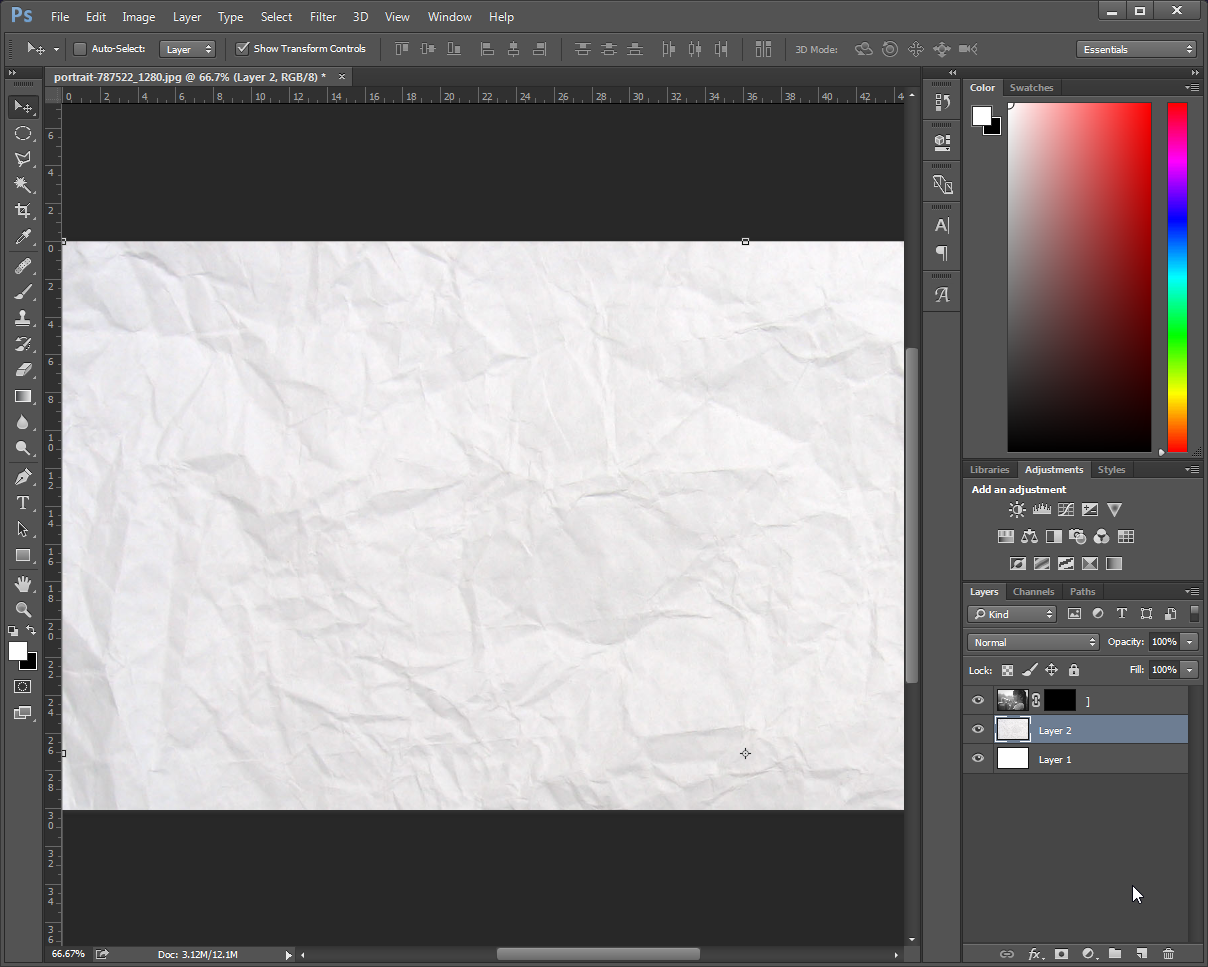Select the Rectangle shape tool

pos(23,555)
